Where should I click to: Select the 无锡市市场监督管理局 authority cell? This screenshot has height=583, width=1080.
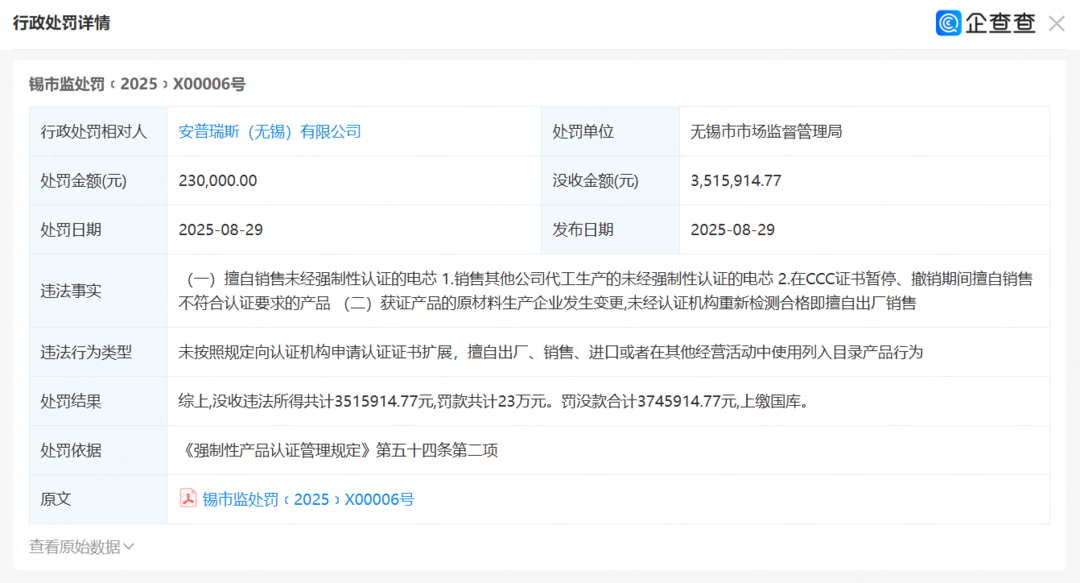tap(766, 131)
